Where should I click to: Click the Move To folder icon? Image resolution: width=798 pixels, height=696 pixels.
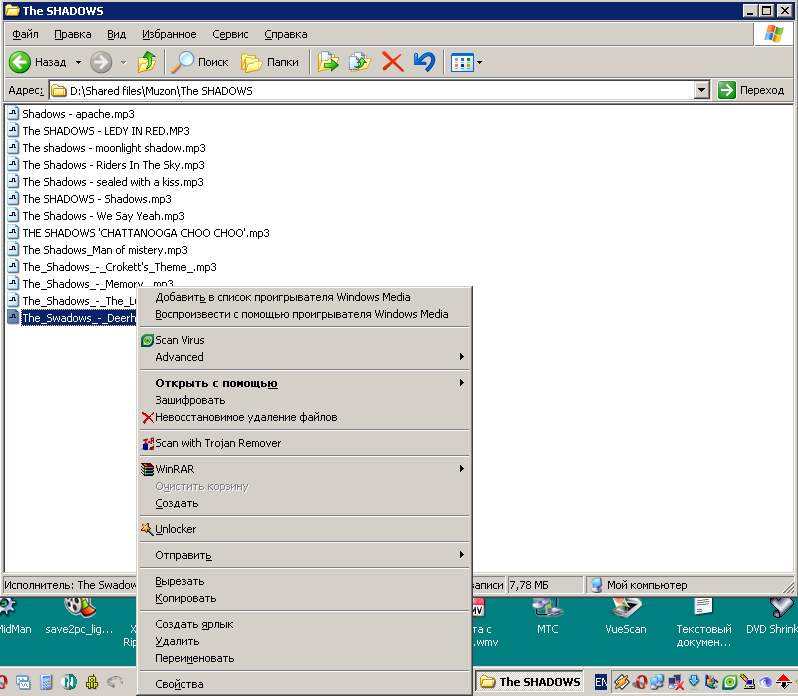[x=328, y=62]
